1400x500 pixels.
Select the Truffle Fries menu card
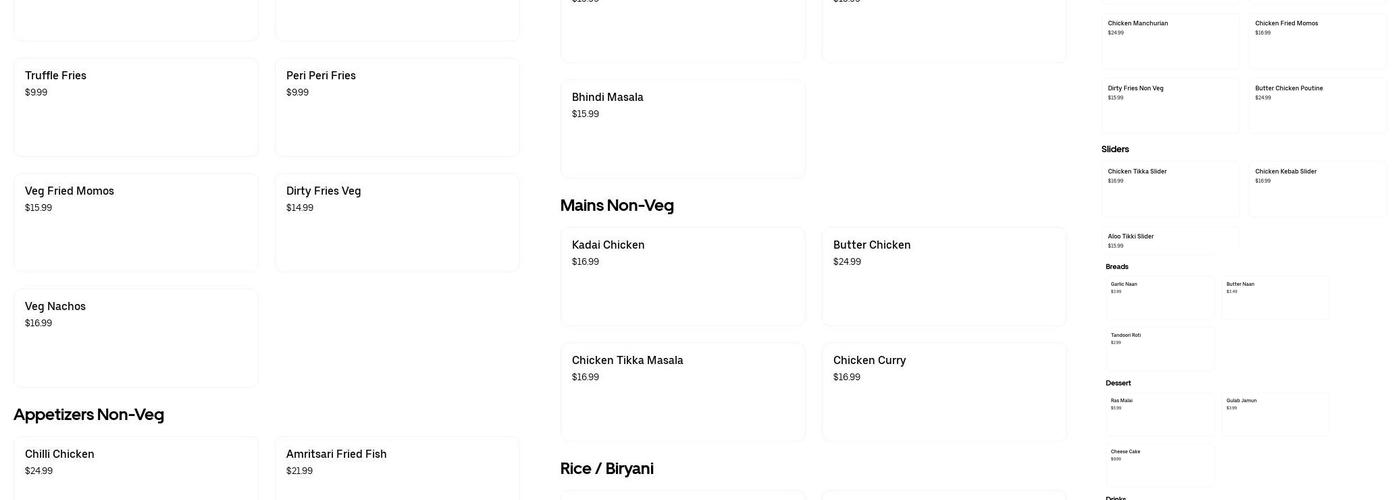click(136, 107)
